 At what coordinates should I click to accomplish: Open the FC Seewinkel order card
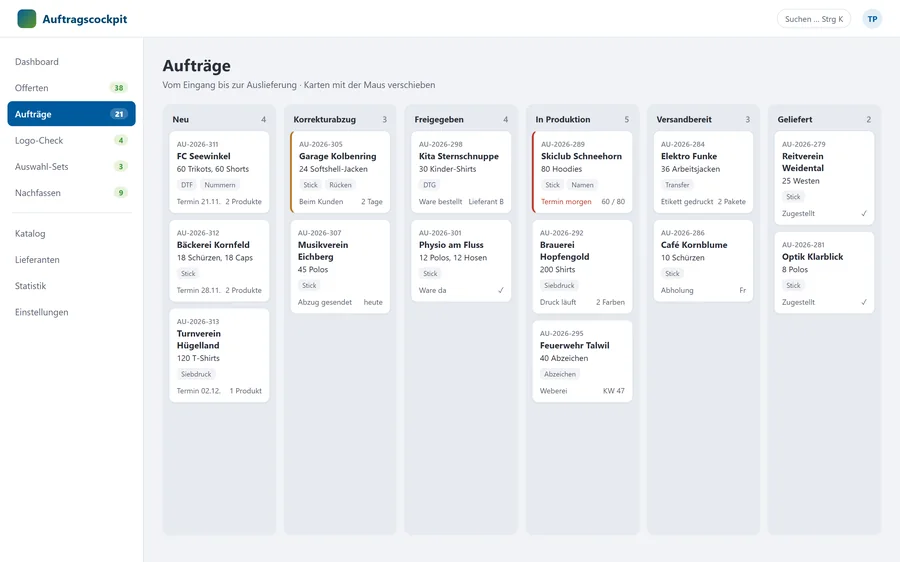(219, 172)
